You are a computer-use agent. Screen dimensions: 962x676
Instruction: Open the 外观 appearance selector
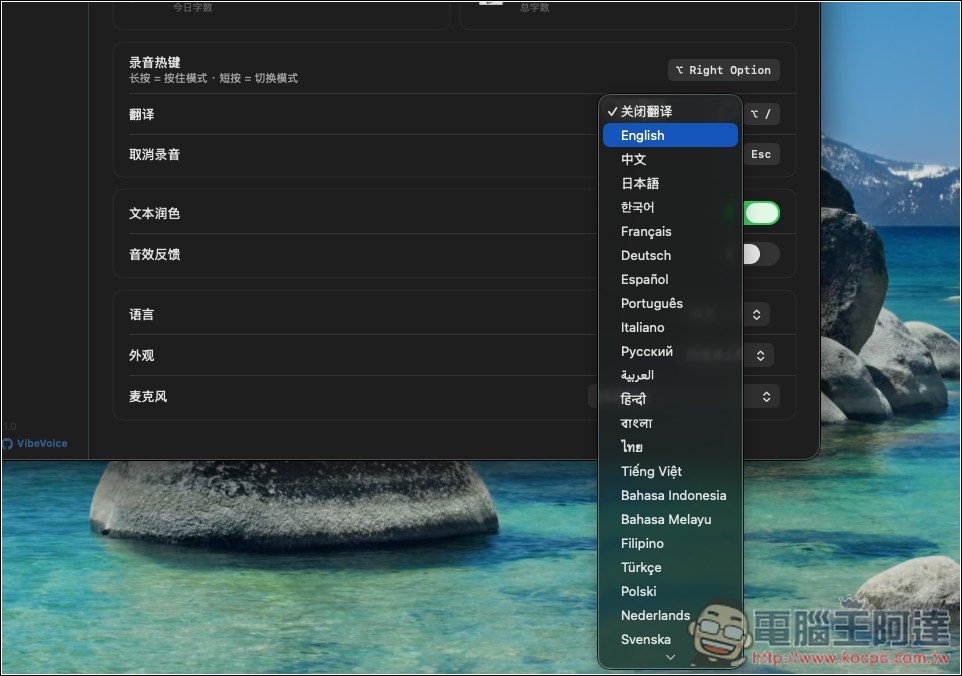pyautogui.click(x=759, y=355)
